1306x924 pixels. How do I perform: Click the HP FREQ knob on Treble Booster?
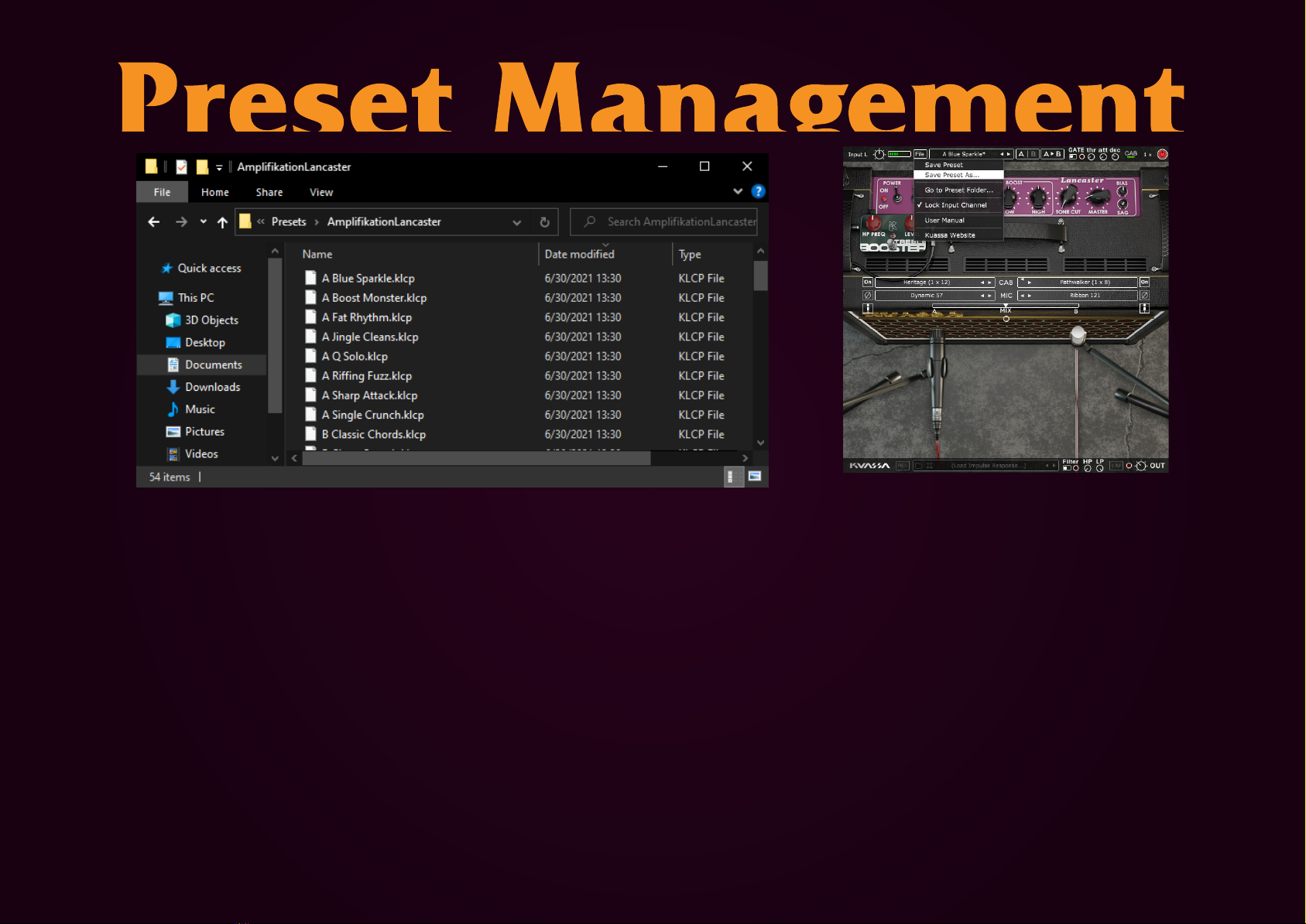[873, 223]
